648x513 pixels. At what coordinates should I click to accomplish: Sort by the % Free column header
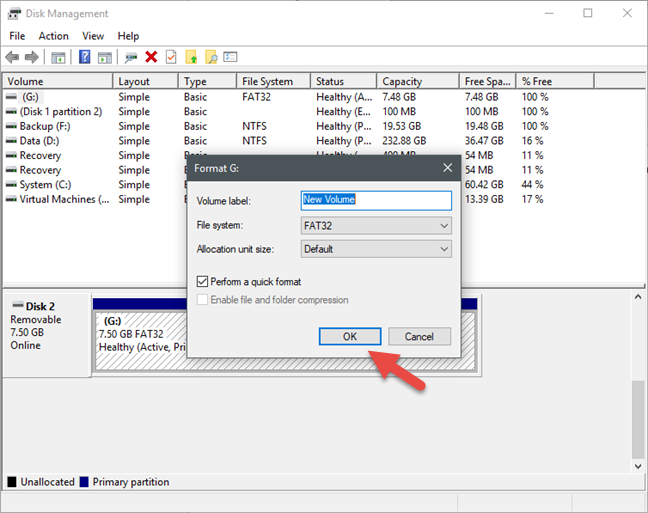click(x=555, y=81)
